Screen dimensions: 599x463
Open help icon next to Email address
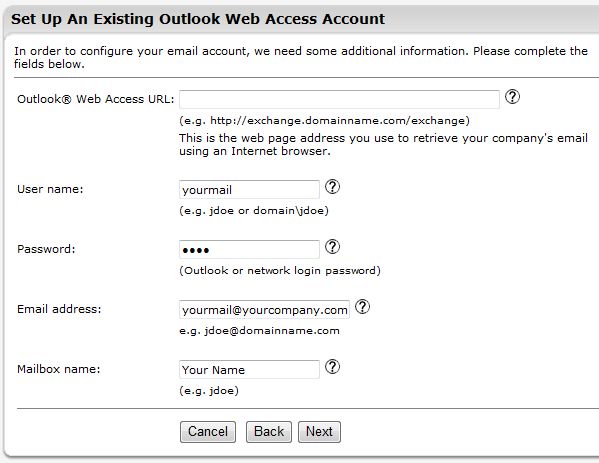coord(362,307)
